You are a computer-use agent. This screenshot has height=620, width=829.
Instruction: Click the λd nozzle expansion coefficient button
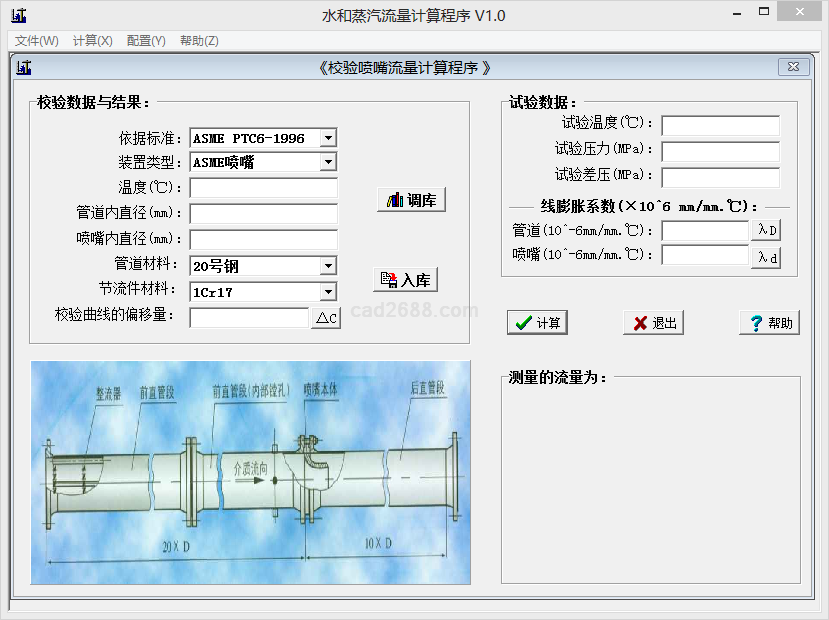tap(766, 256)
